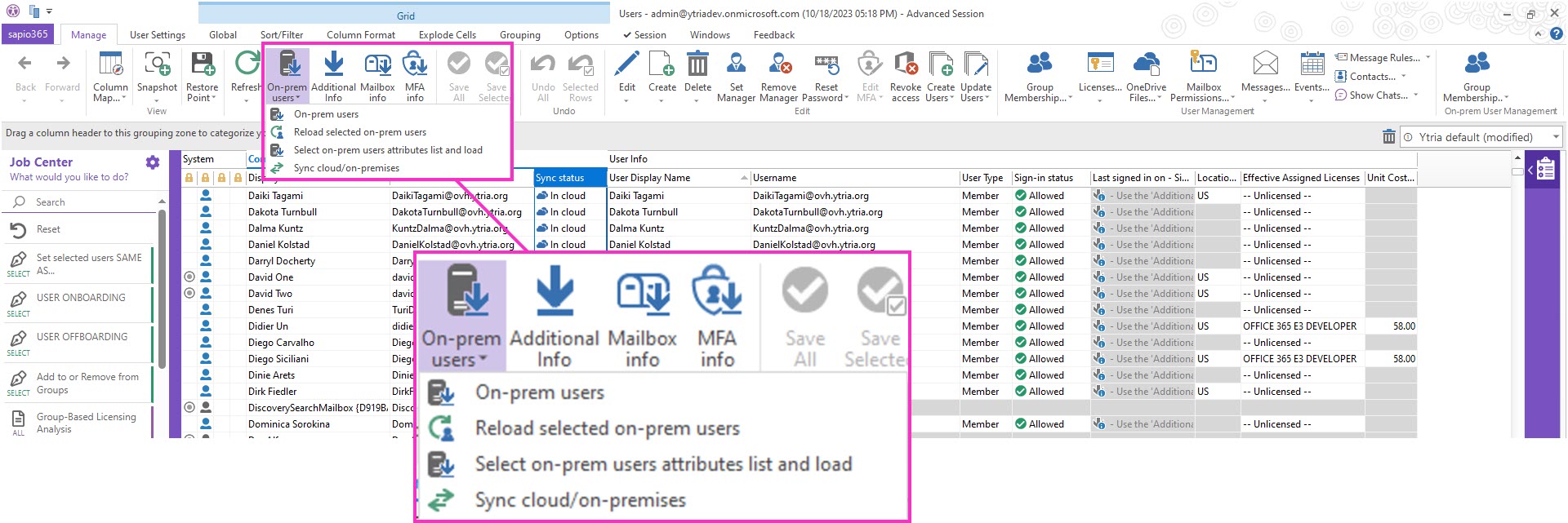Choose Select on-prem users attributes list and load
Image resolution: width=1568 pixels, height=523 pixels.
click(390, 150)
